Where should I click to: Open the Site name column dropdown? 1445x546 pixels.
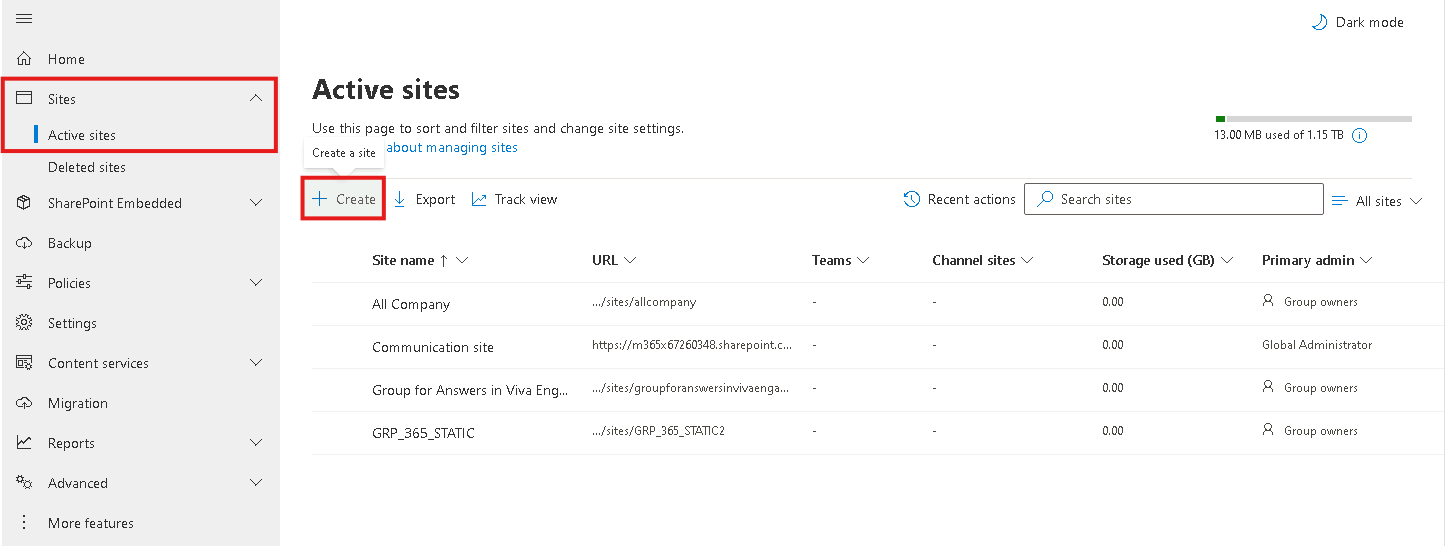click(x=462, y=260)
